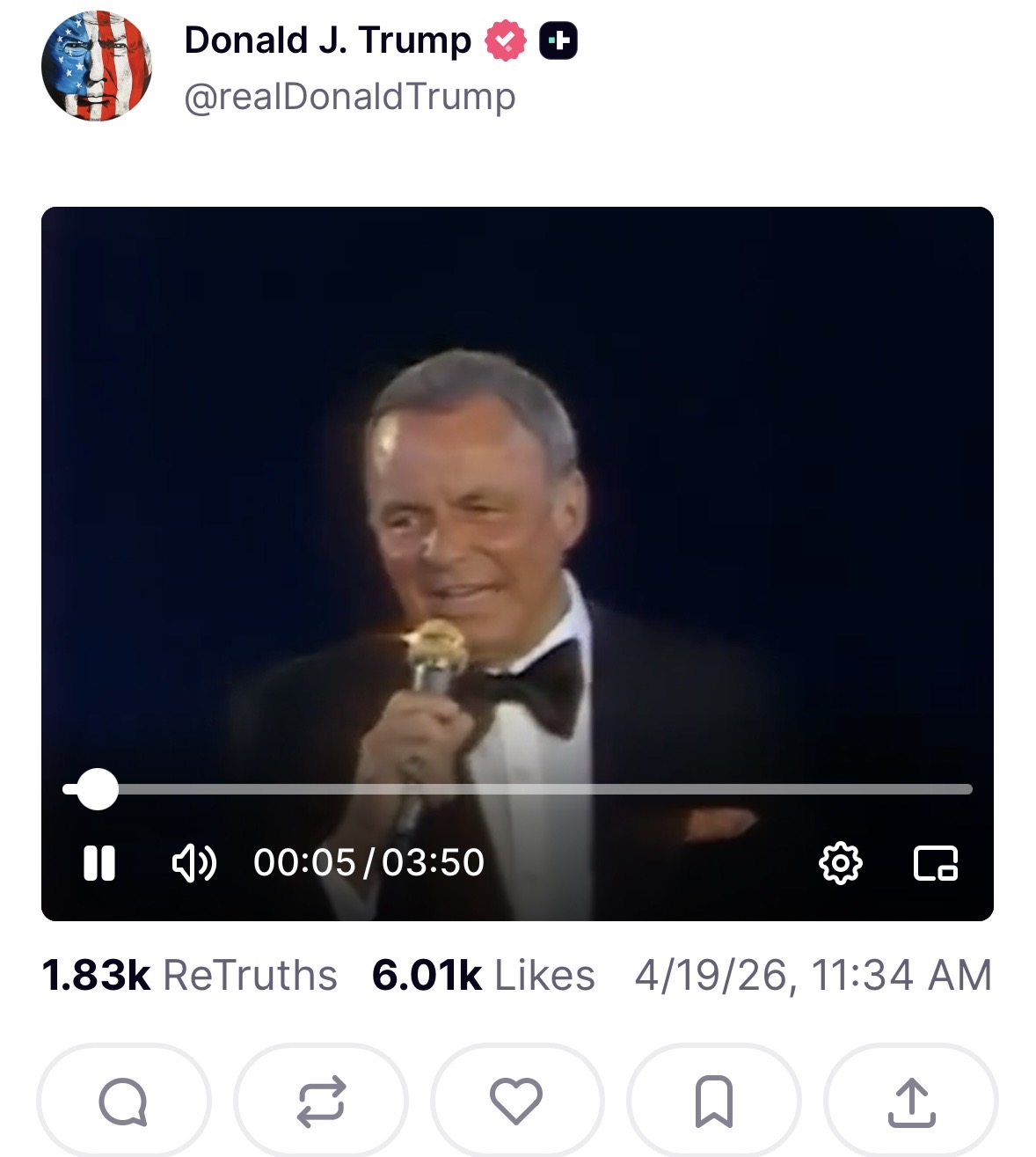Open the 4/19/26 11:34 AM timestamp
The image size is (1036, 1157).
[x=813, y=975]
